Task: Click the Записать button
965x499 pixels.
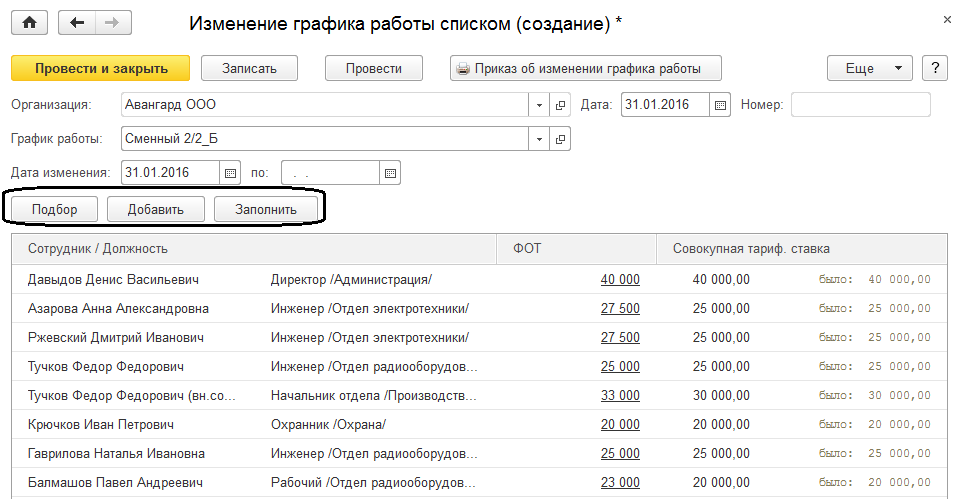Action: pyautogui.click(x=249, y=68)
